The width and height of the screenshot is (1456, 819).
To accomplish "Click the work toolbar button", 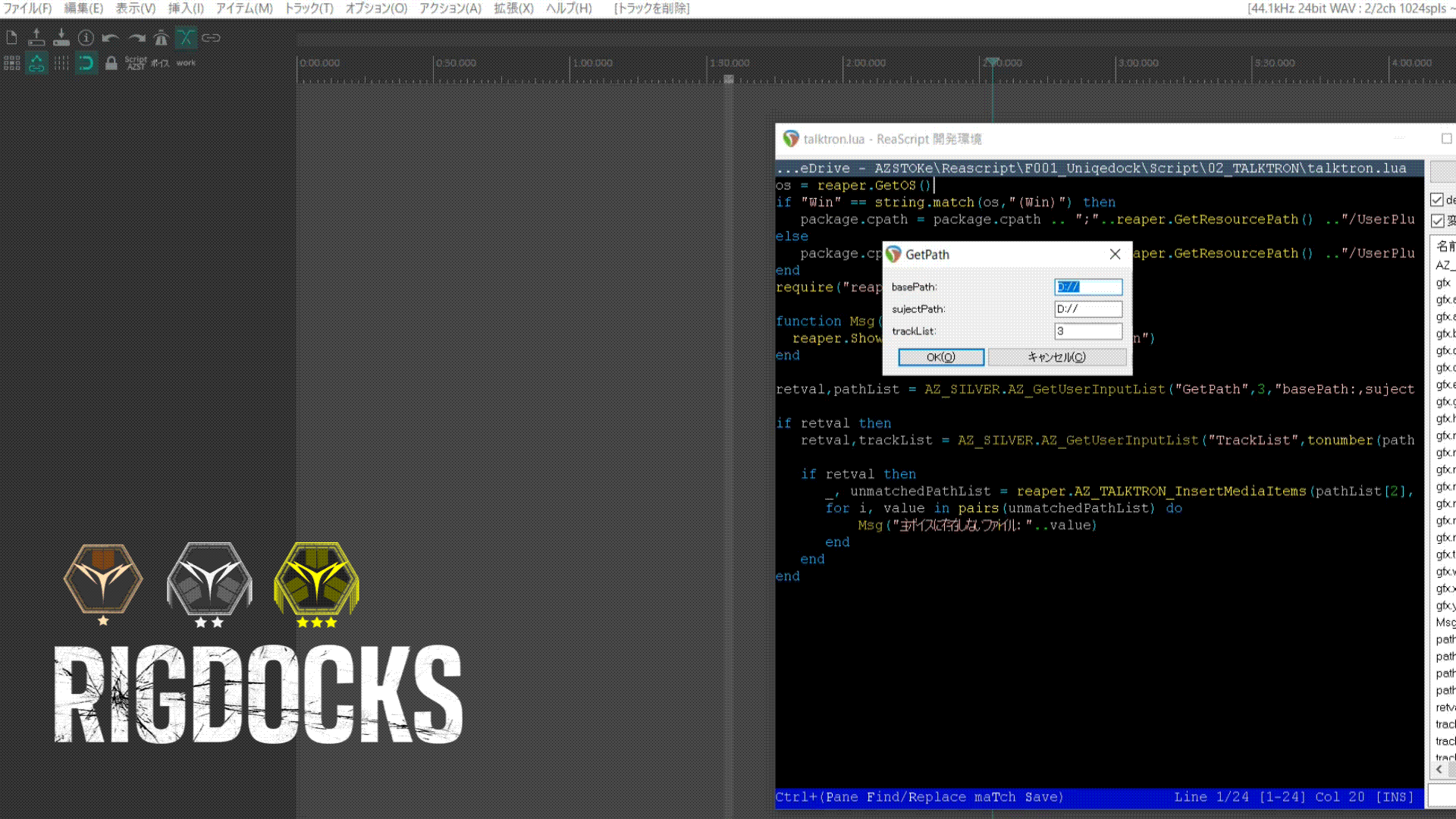I will click(x=186, y=63).
